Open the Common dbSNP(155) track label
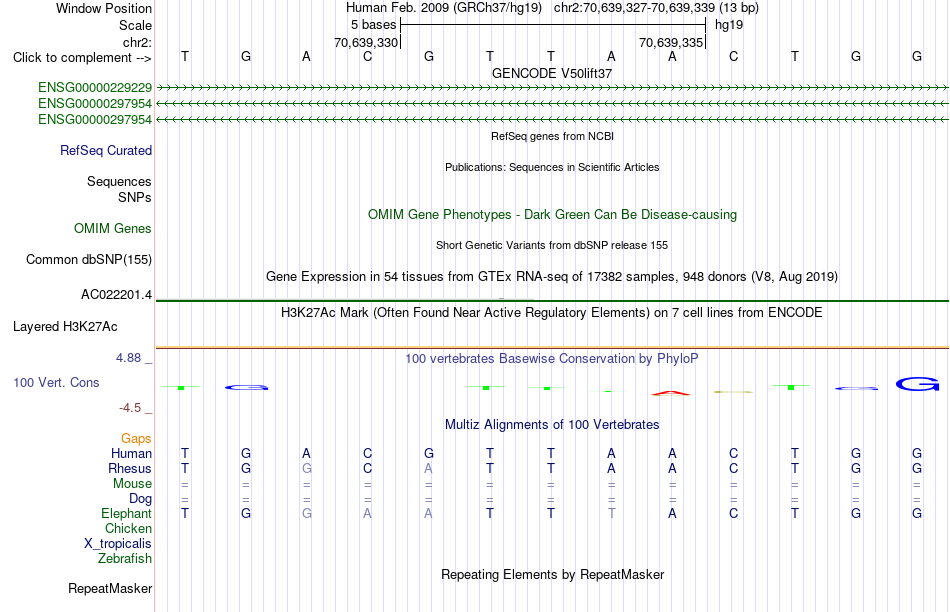Image resolution: width=950 pixels, height=612 pixels. 89,259
